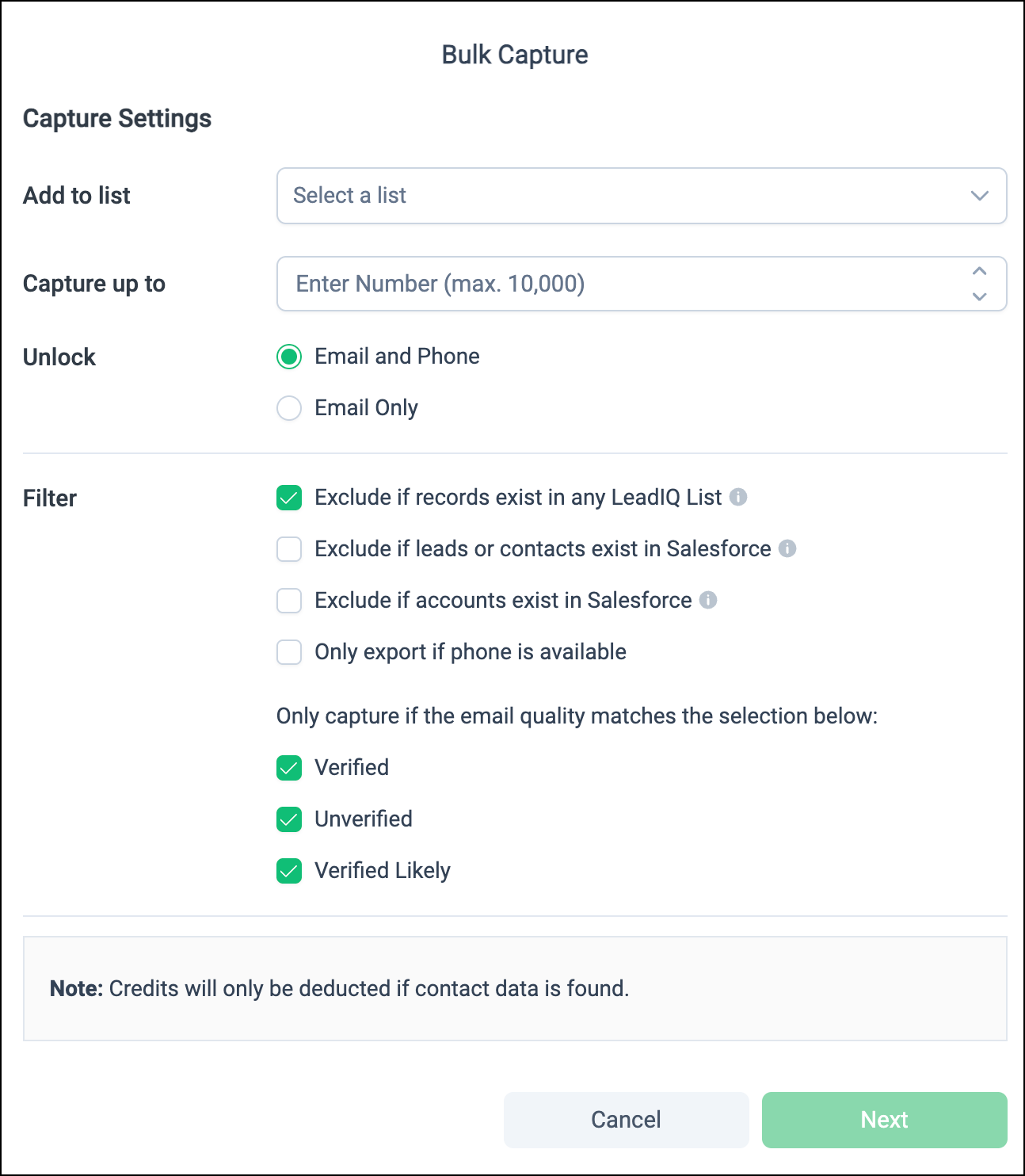Click the Enter Number input field
The image size is (1025, 1176).
point(618,284)
